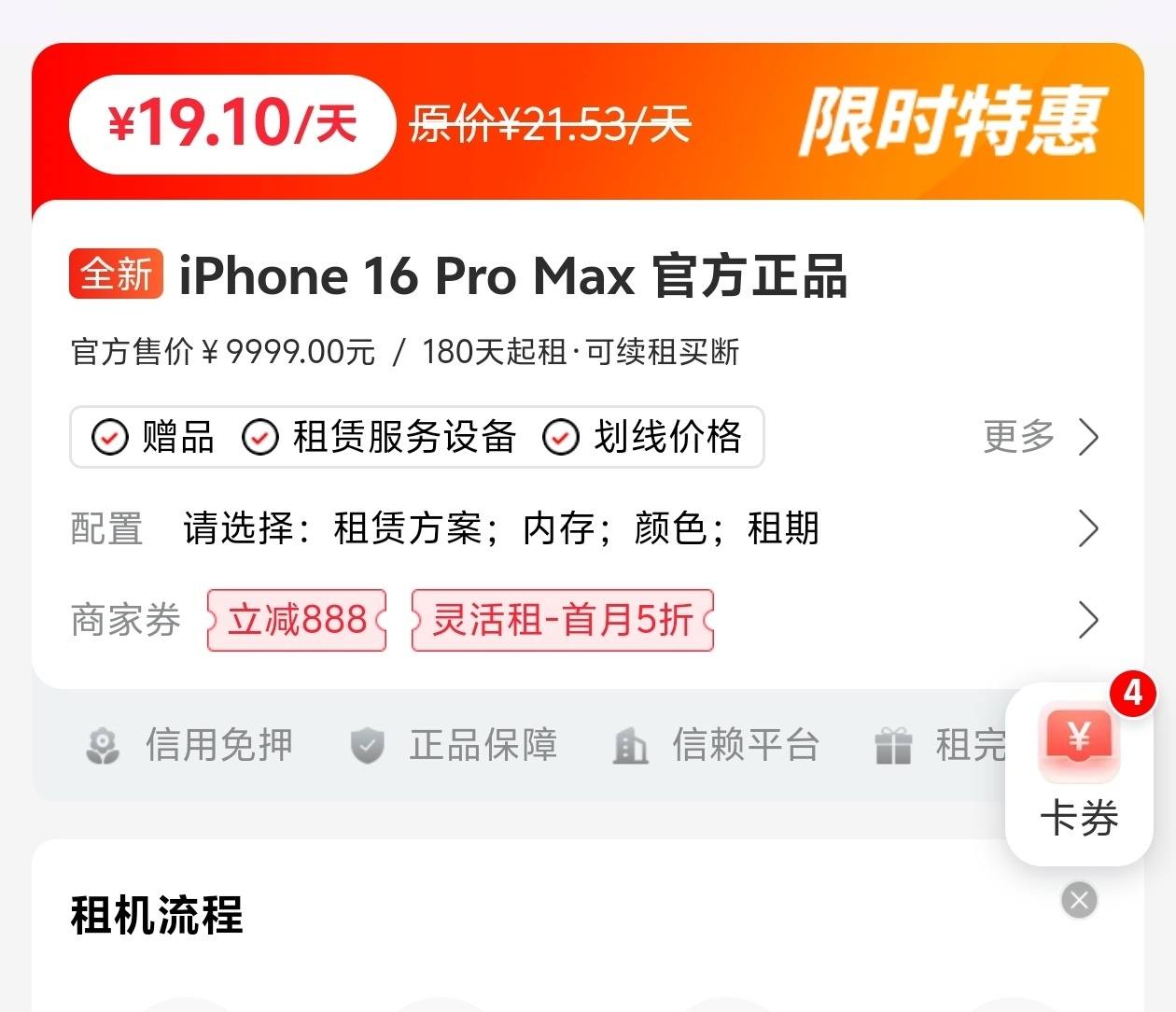The width and height of the screenshot is (1176, 1012).
Task: Tap the 租机流程 section heading
Action: tap(157, 915)
